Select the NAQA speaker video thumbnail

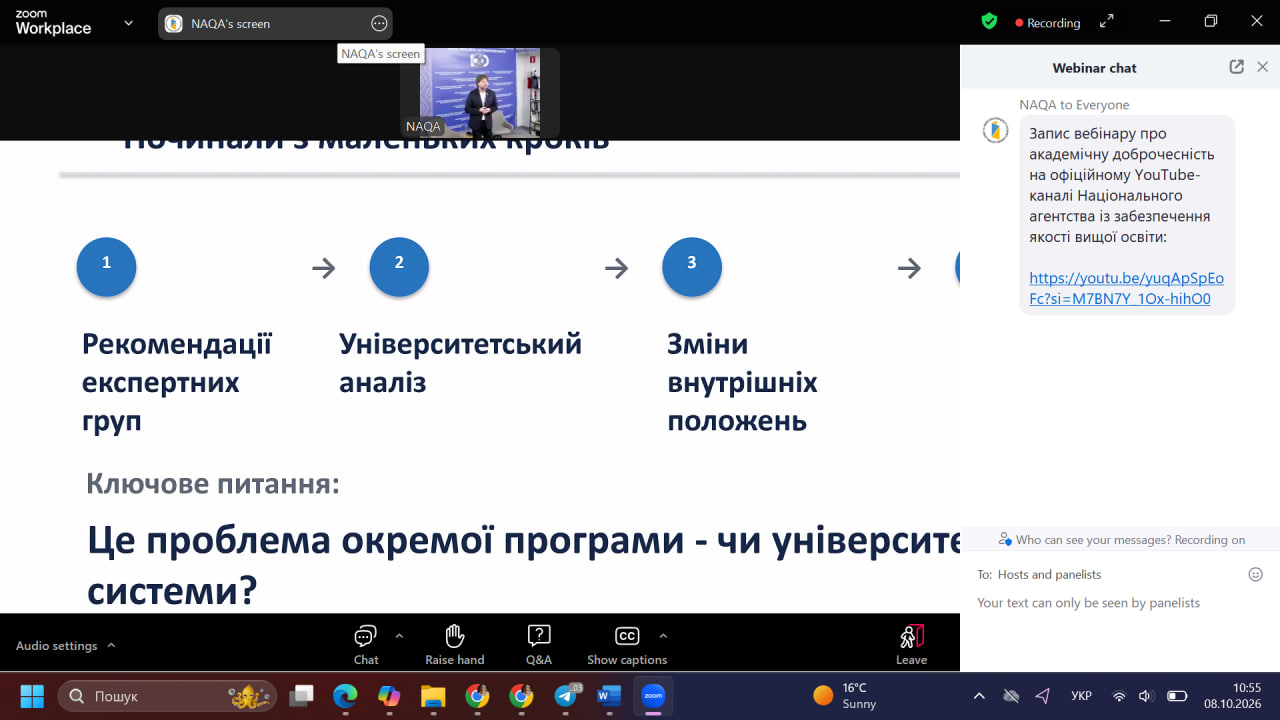pyautogui.click(x=480, y=92)
